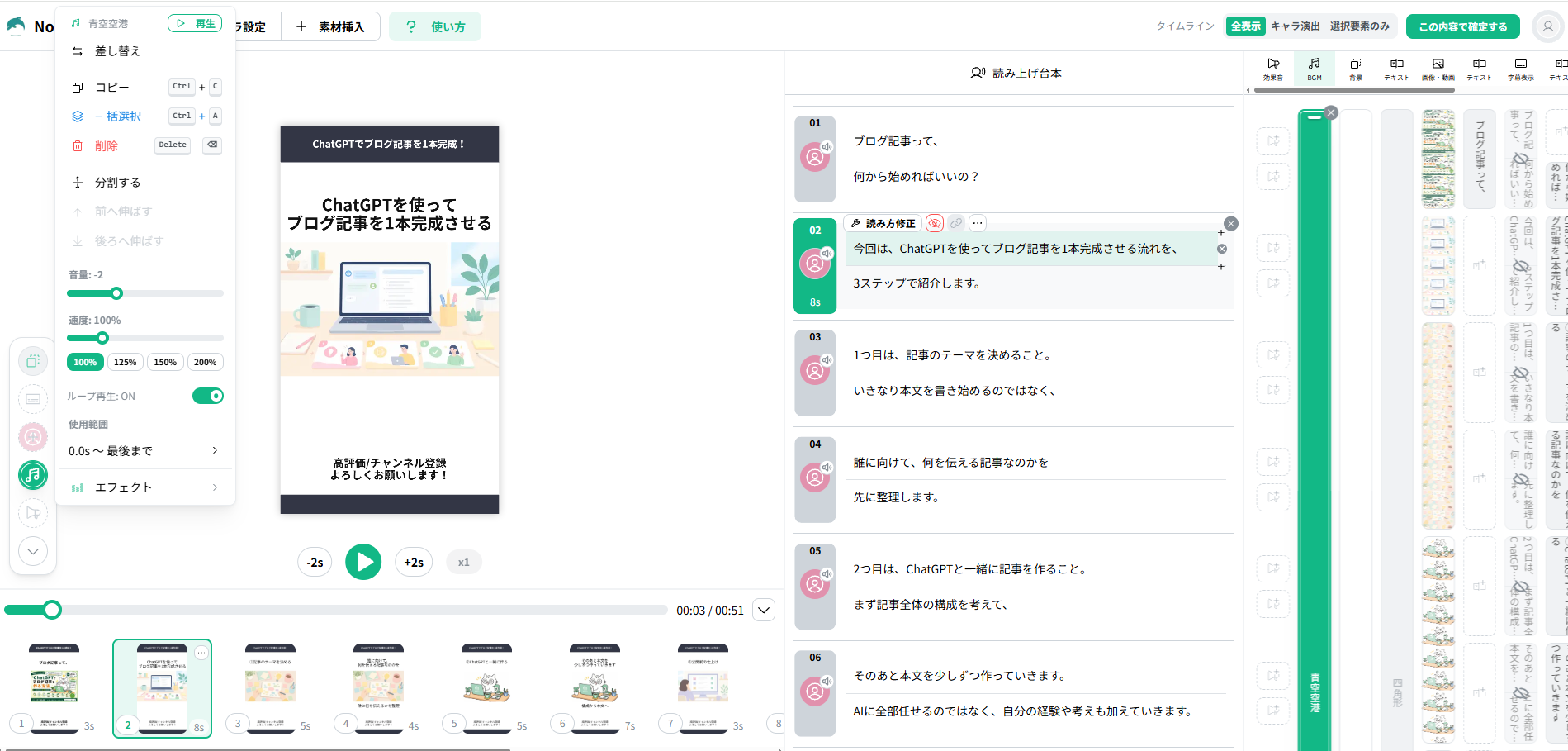The width and height of the screenshot is (1568, 751).
Task: Click the pink character icon in left sidebar
Action: pos(33,437)
